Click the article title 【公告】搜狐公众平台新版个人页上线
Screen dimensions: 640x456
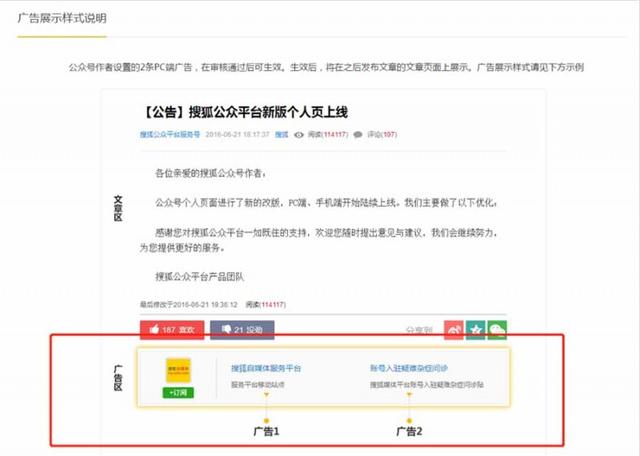[x=244, y=112]
